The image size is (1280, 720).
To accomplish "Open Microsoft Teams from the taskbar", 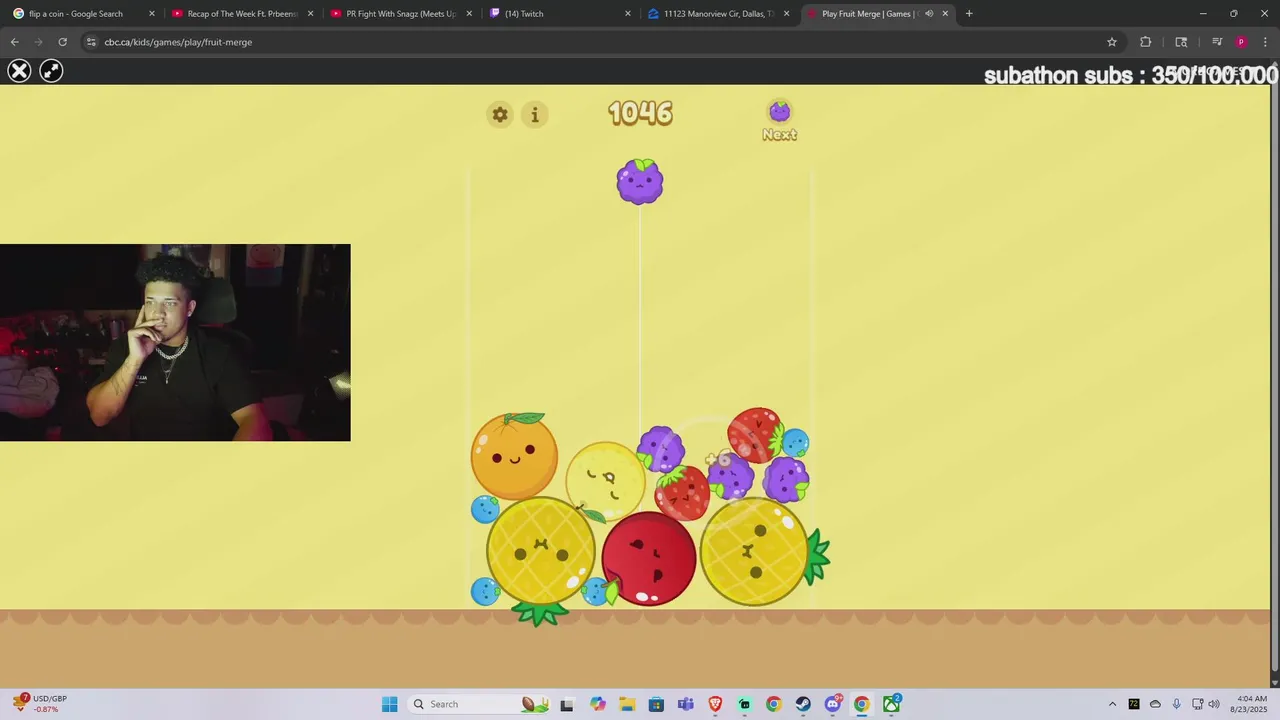I will click(x=686, y=704).
